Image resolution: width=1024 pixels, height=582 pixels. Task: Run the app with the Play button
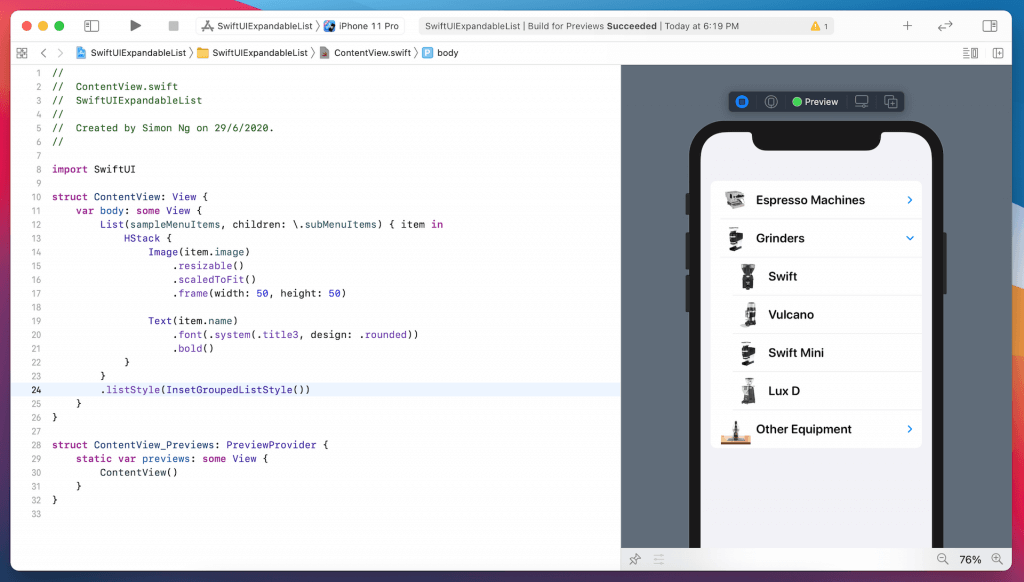click(x=136, y=26)
